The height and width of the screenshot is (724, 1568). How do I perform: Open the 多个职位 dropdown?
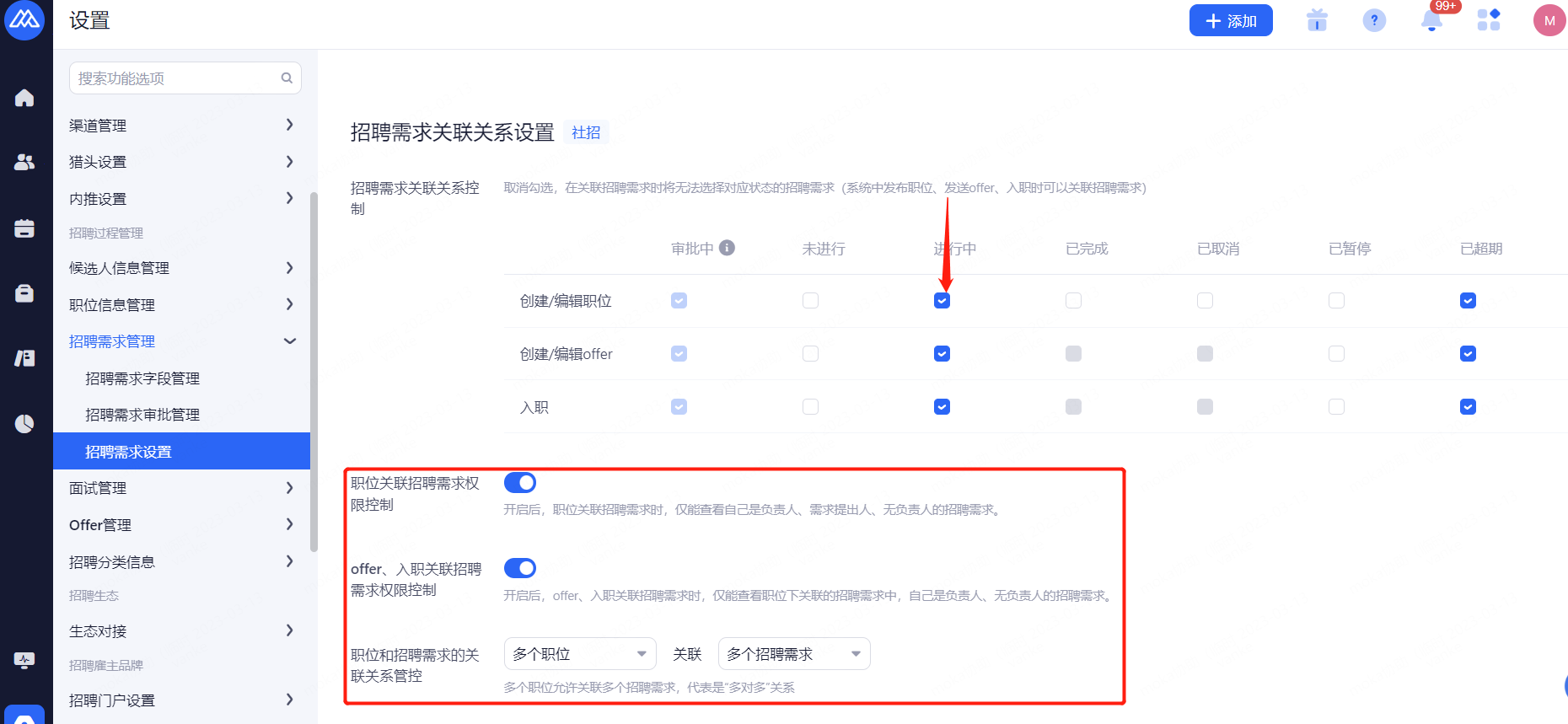579,654
